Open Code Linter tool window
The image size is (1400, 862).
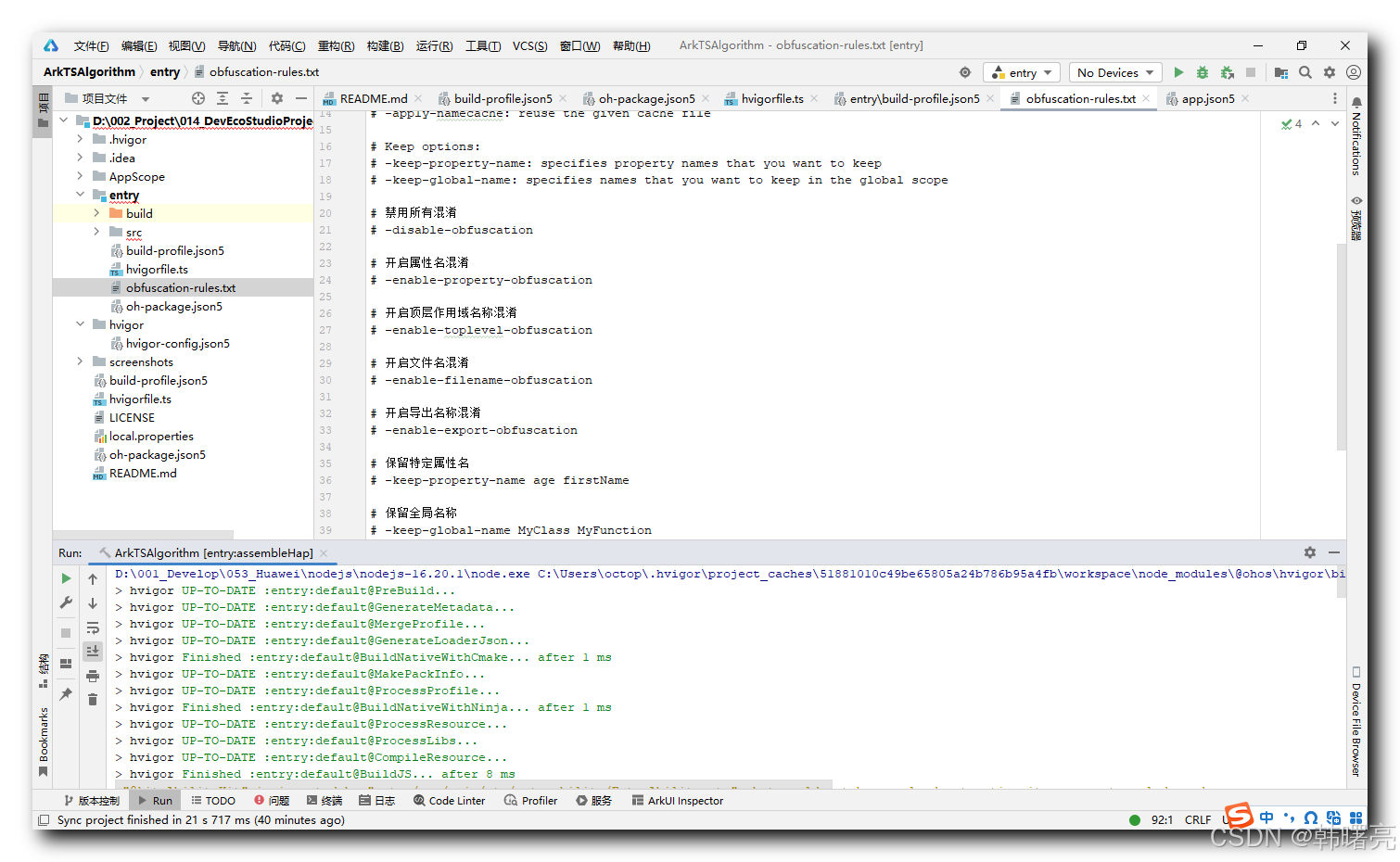click(450, 801)
